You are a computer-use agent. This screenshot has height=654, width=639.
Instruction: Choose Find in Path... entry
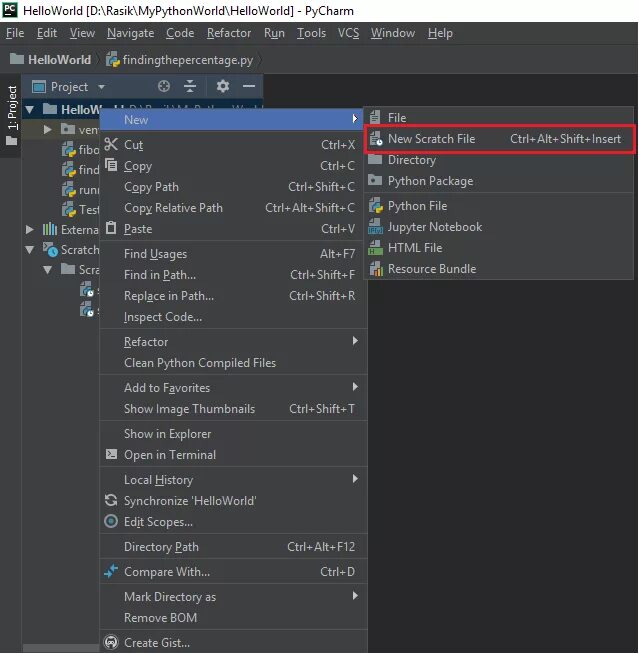click(x=234, y=274)
